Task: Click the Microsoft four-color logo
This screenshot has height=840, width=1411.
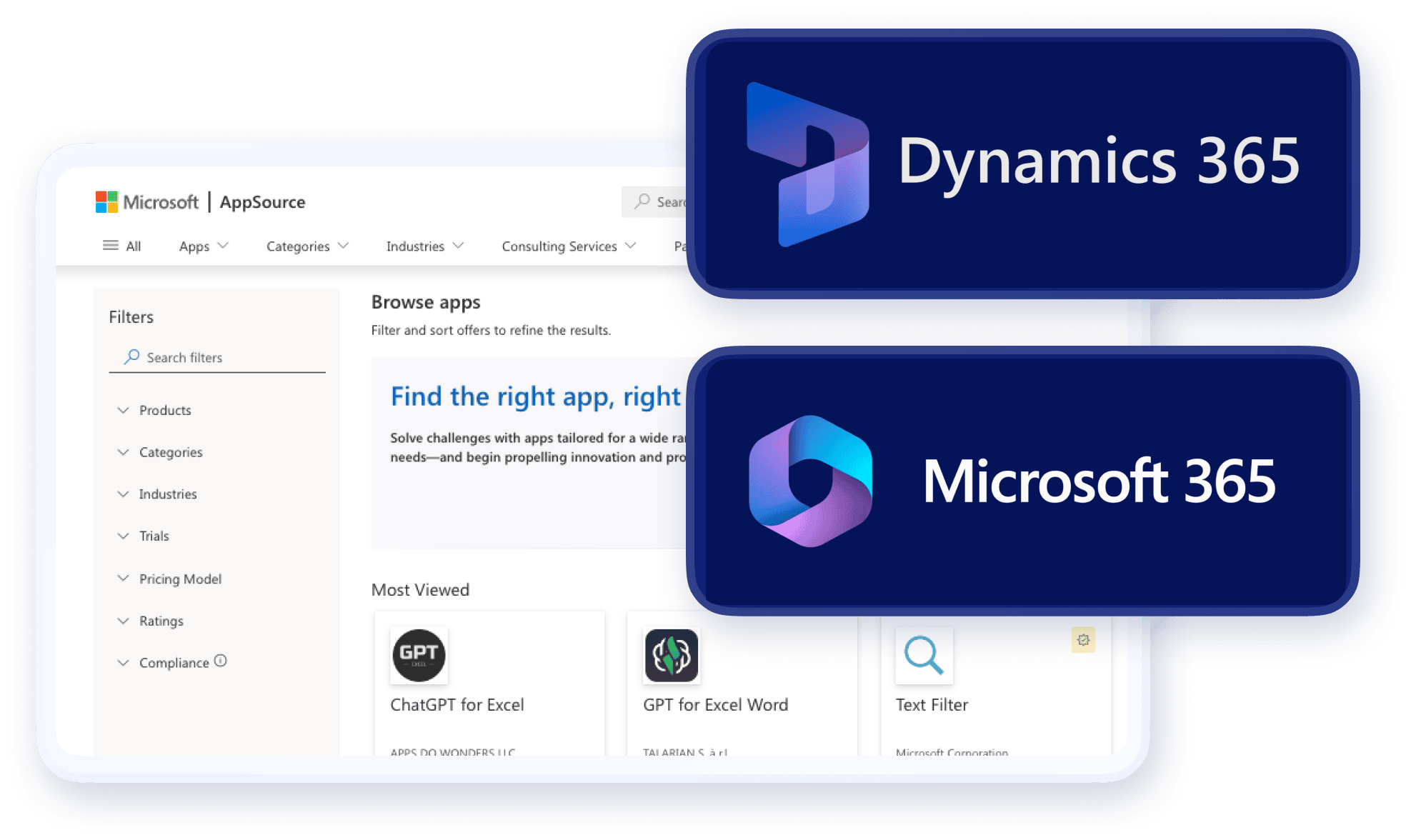Action: [106, 202]
